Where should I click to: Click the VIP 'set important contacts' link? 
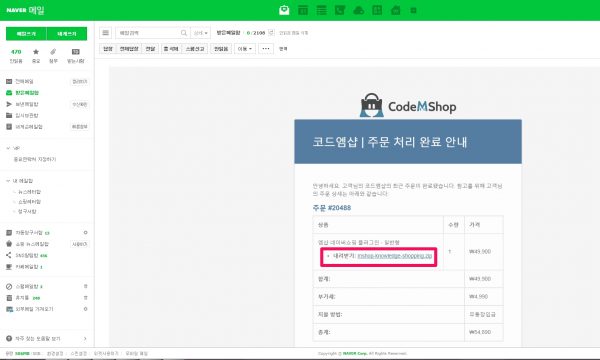click(35, 159)
